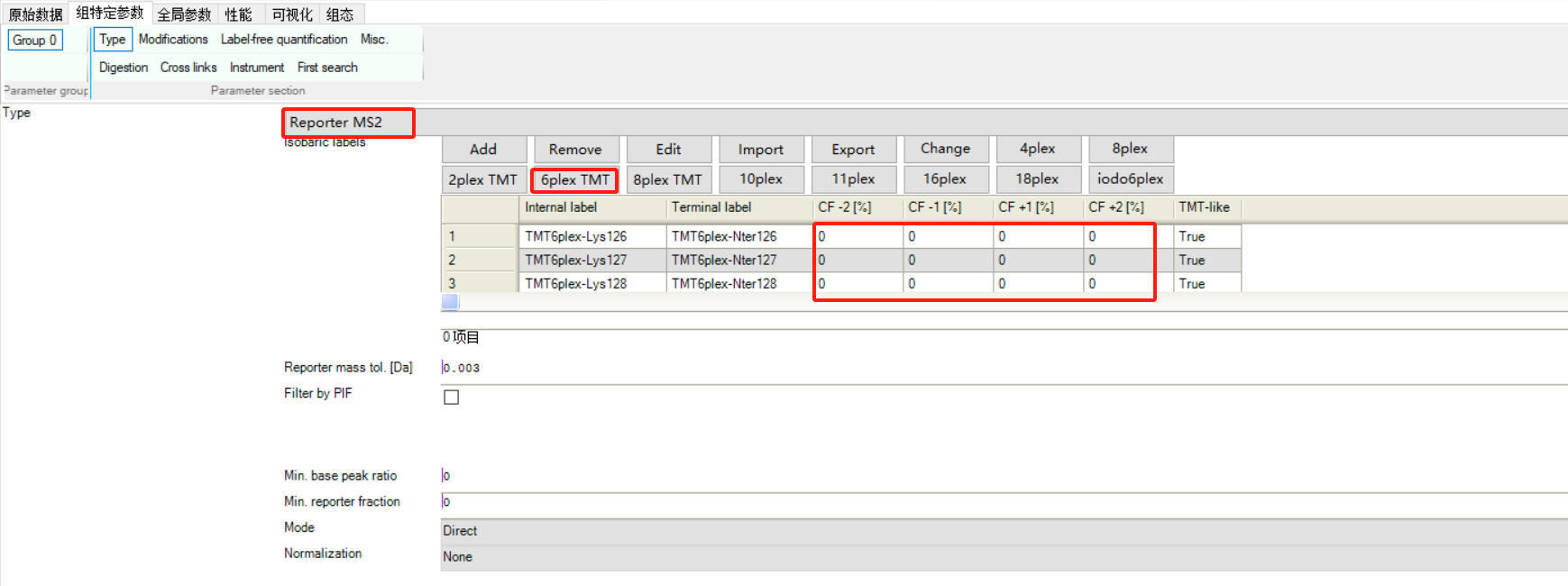Select the TMT6plex-Nter126 cell
Viewport: 1568px width, 586px height.
(739, 236)
